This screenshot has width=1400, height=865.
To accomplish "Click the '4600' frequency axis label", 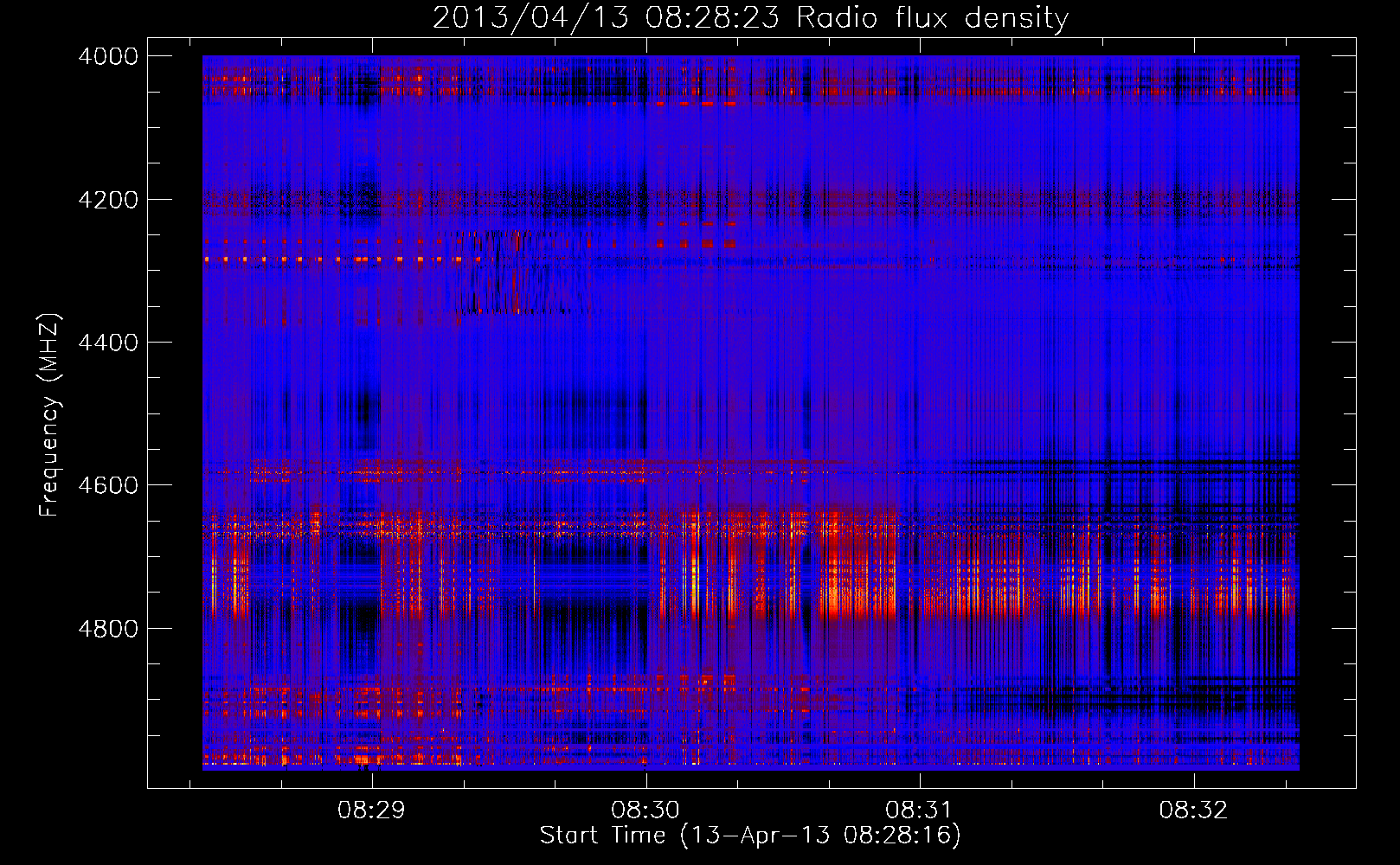I will pyautogui.click(x=108, y=485).
